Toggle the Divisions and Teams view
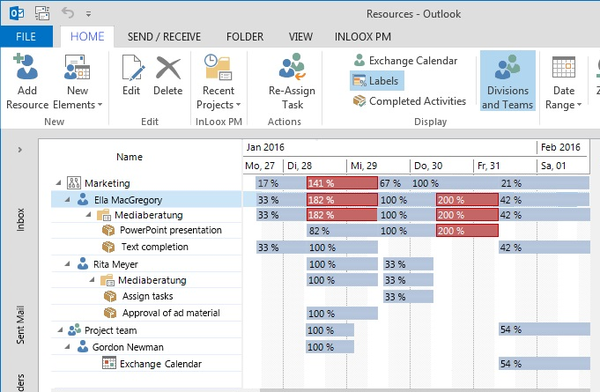Screen dimensions: 600x392 tap(507, 81)
